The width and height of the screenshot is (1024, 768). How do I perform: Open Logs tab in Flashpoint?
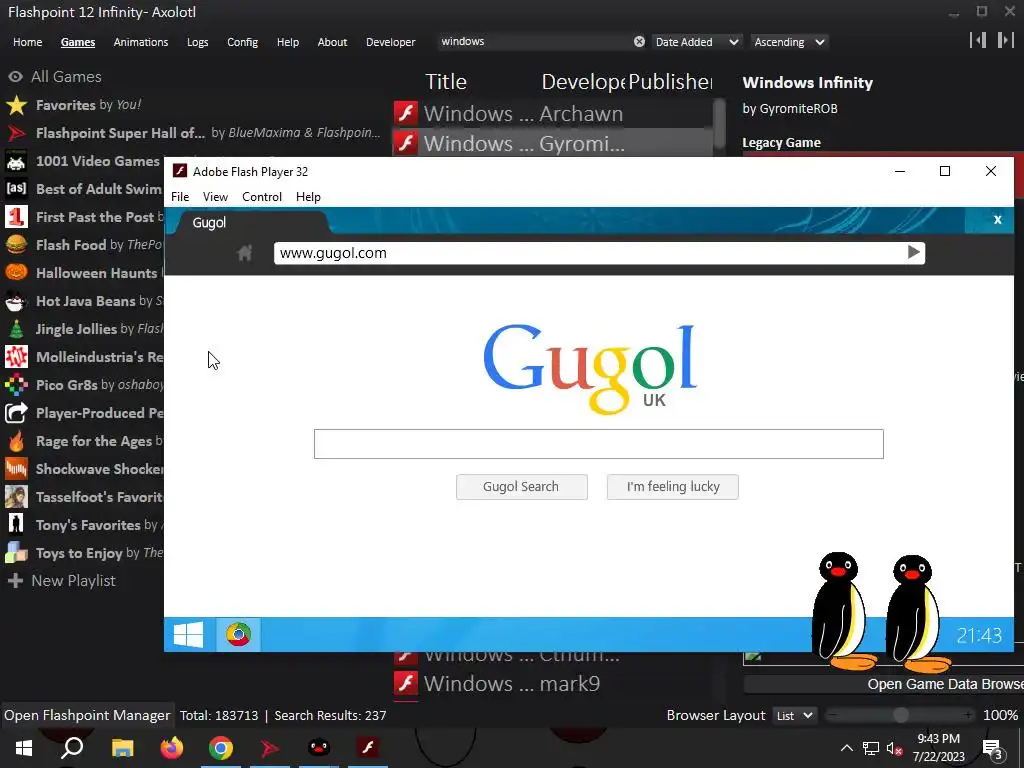[197, 42]
